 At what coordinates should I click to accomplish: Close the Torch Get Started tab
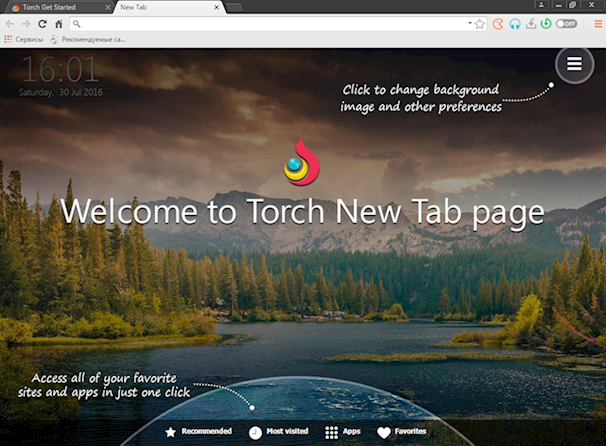coord(108,7)
